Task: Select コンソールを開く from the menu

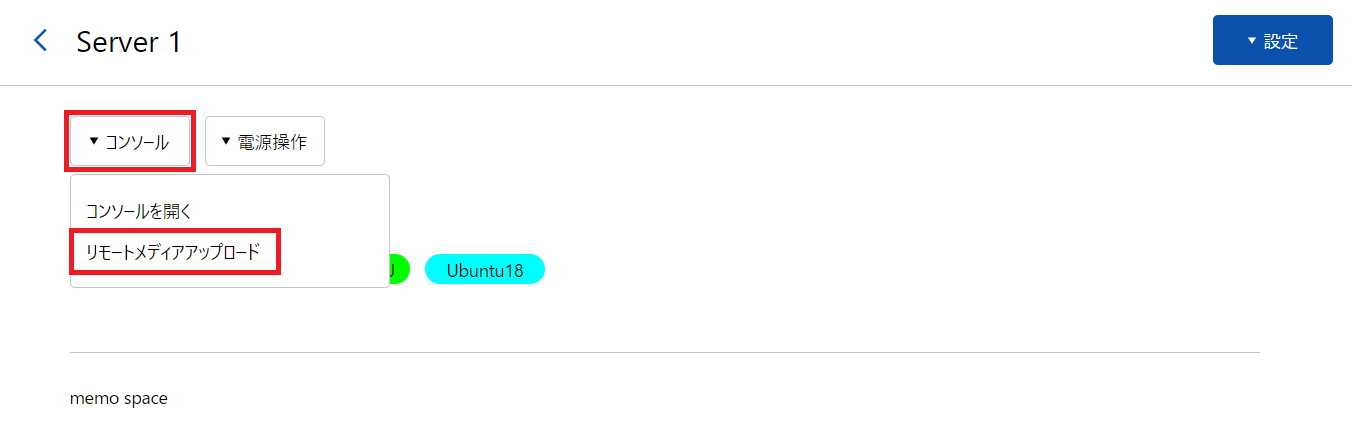Action: 138,211
